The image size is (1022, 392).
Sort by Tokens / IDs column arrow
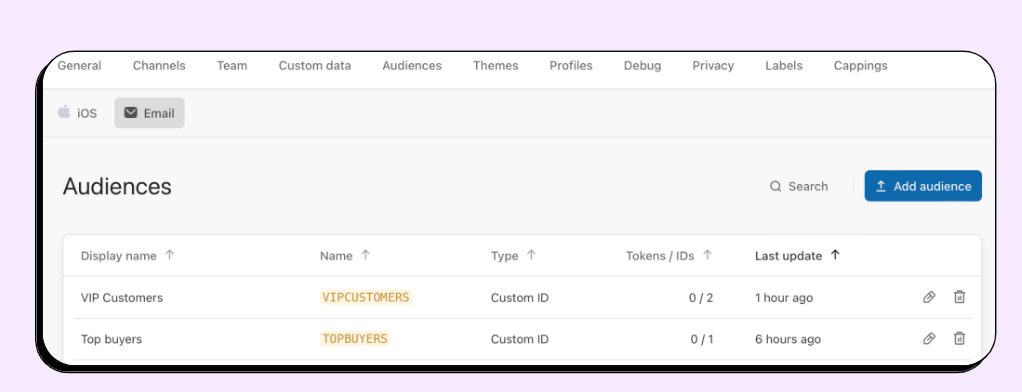point(707,255)
